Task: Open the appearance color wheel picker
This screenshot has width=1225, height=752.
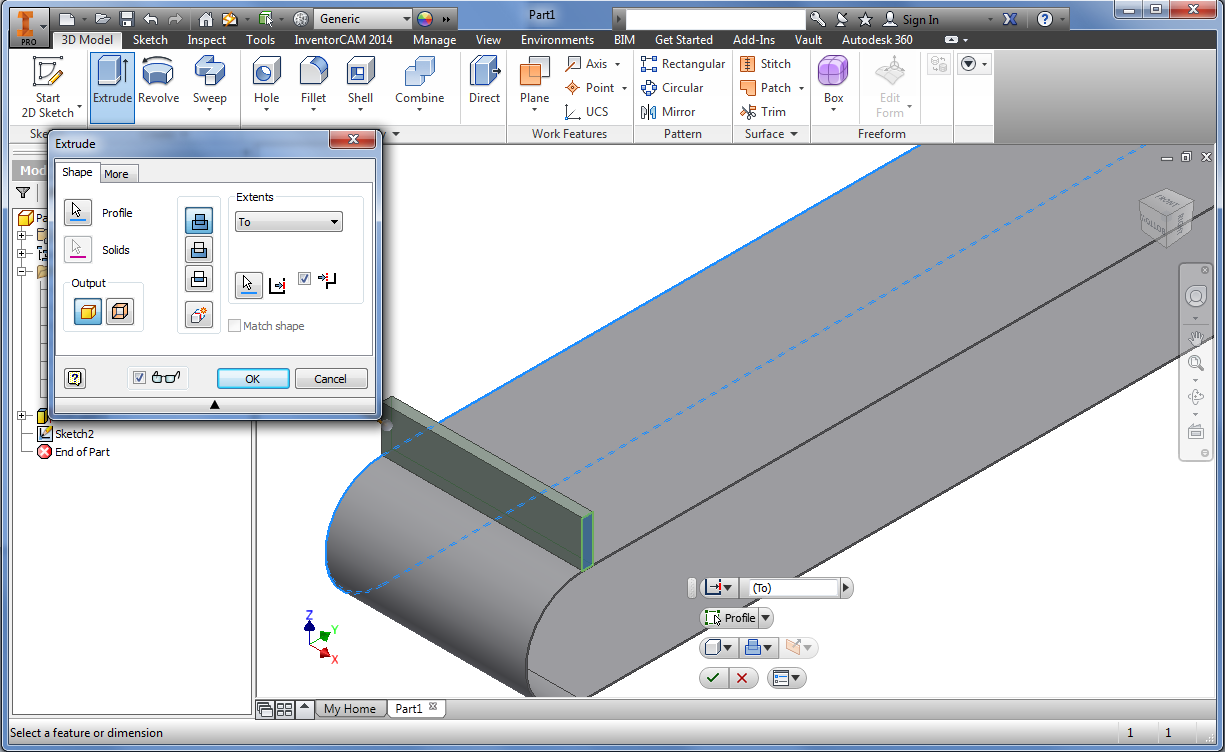Action: [425, 19]
